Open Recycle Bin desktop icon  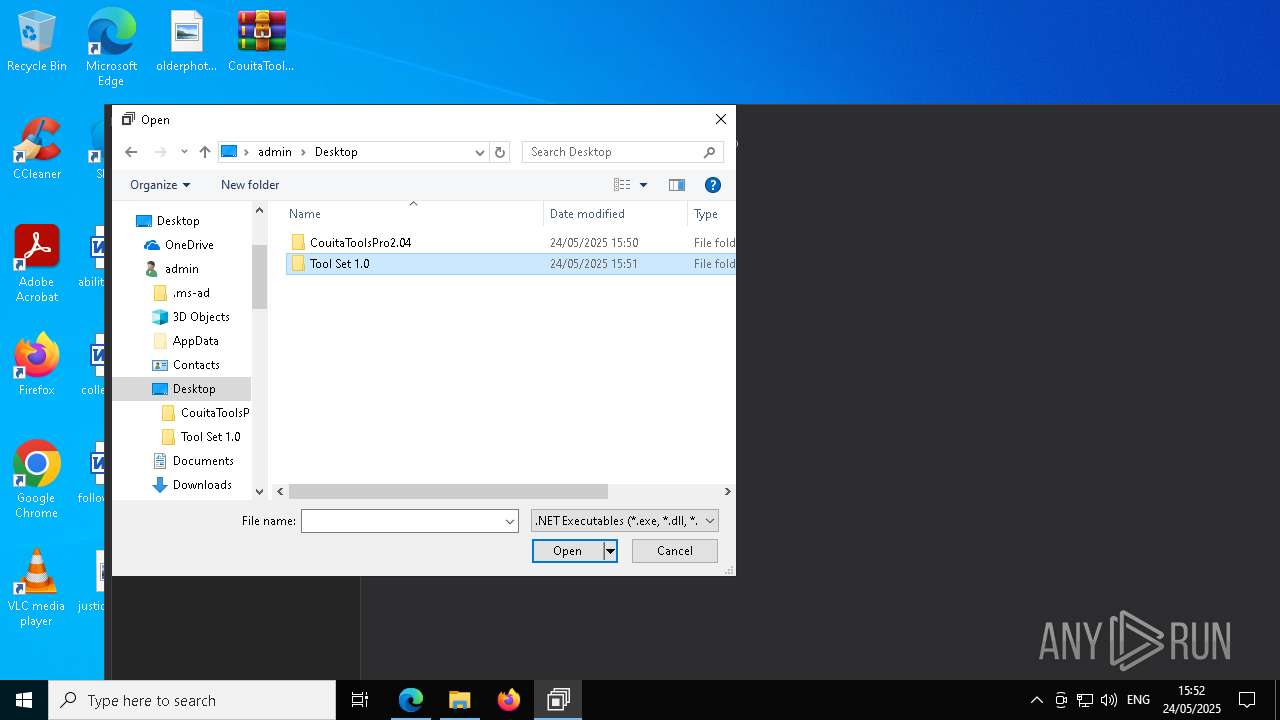click(37, 42)
